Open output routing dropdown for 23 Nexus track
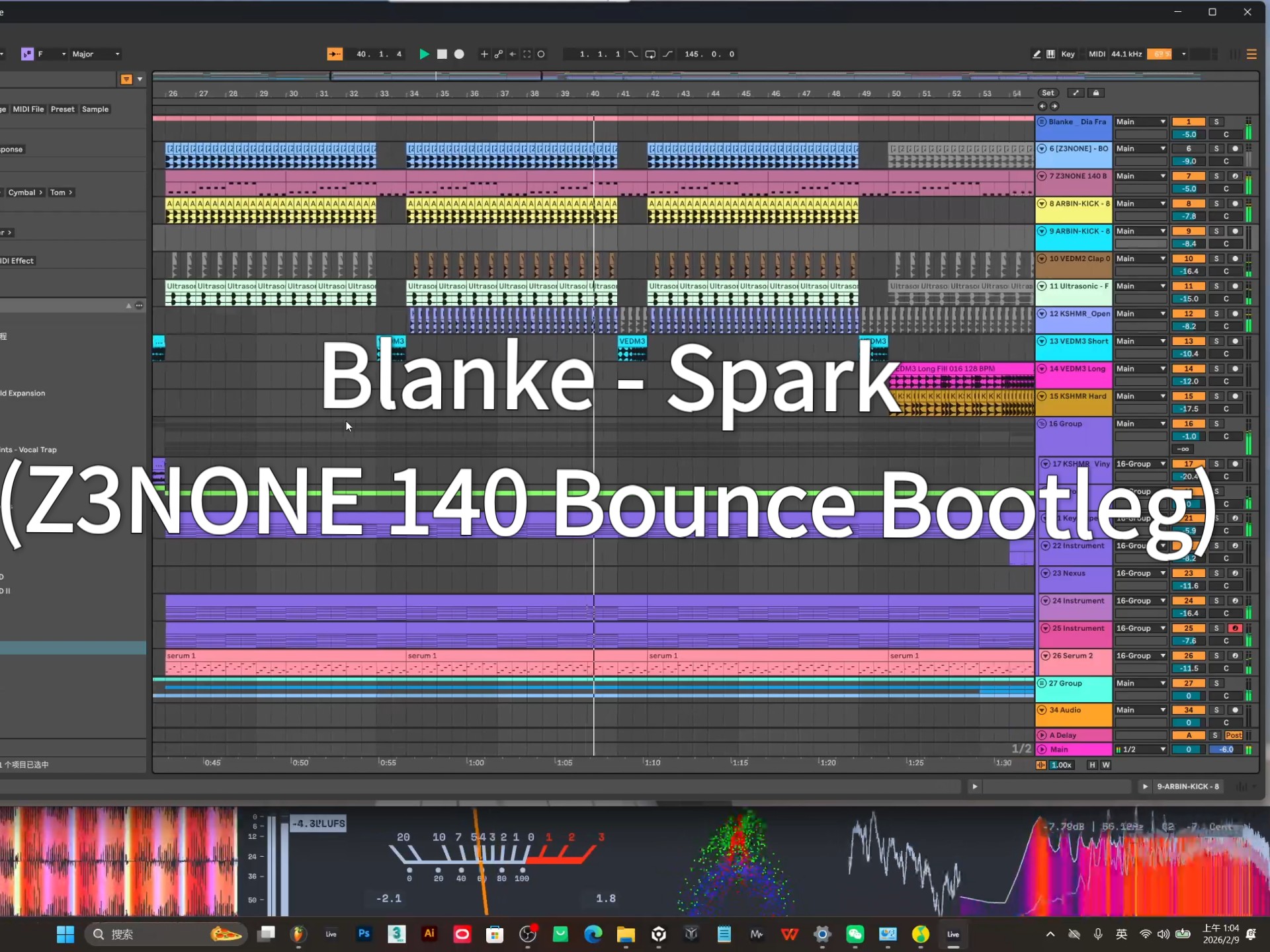This screenshot has height=952, width=1270. point(1141,573)
